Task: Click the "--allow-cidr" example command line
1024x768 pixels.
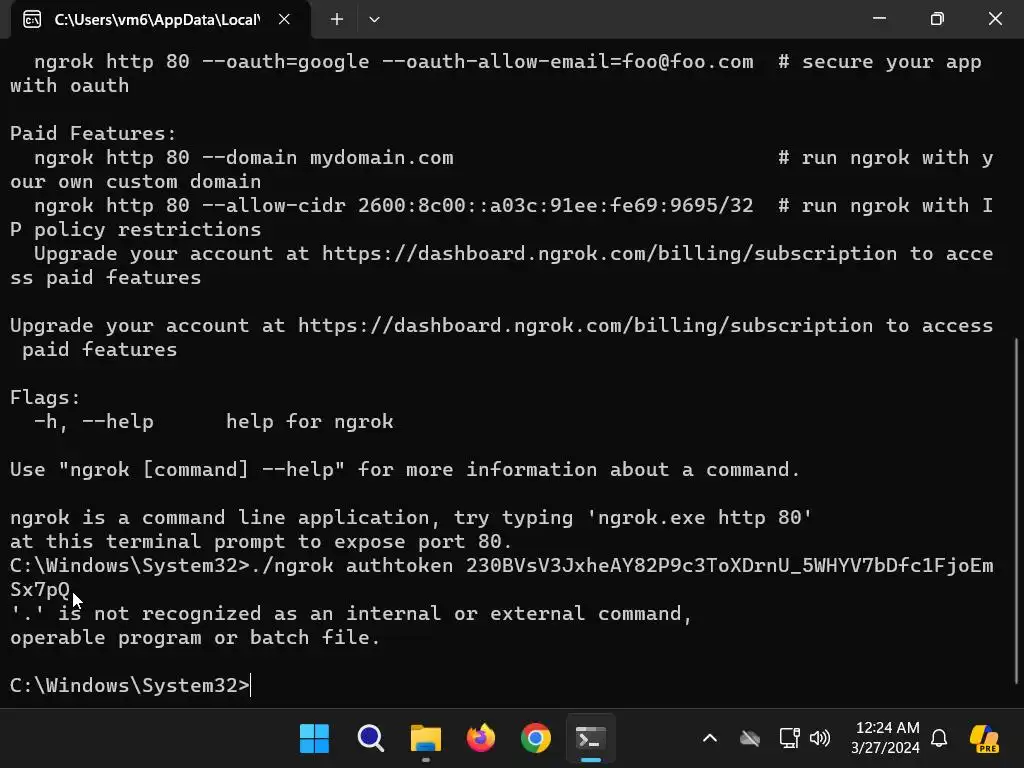Action: pyautogui.click(x=393, y=206)
